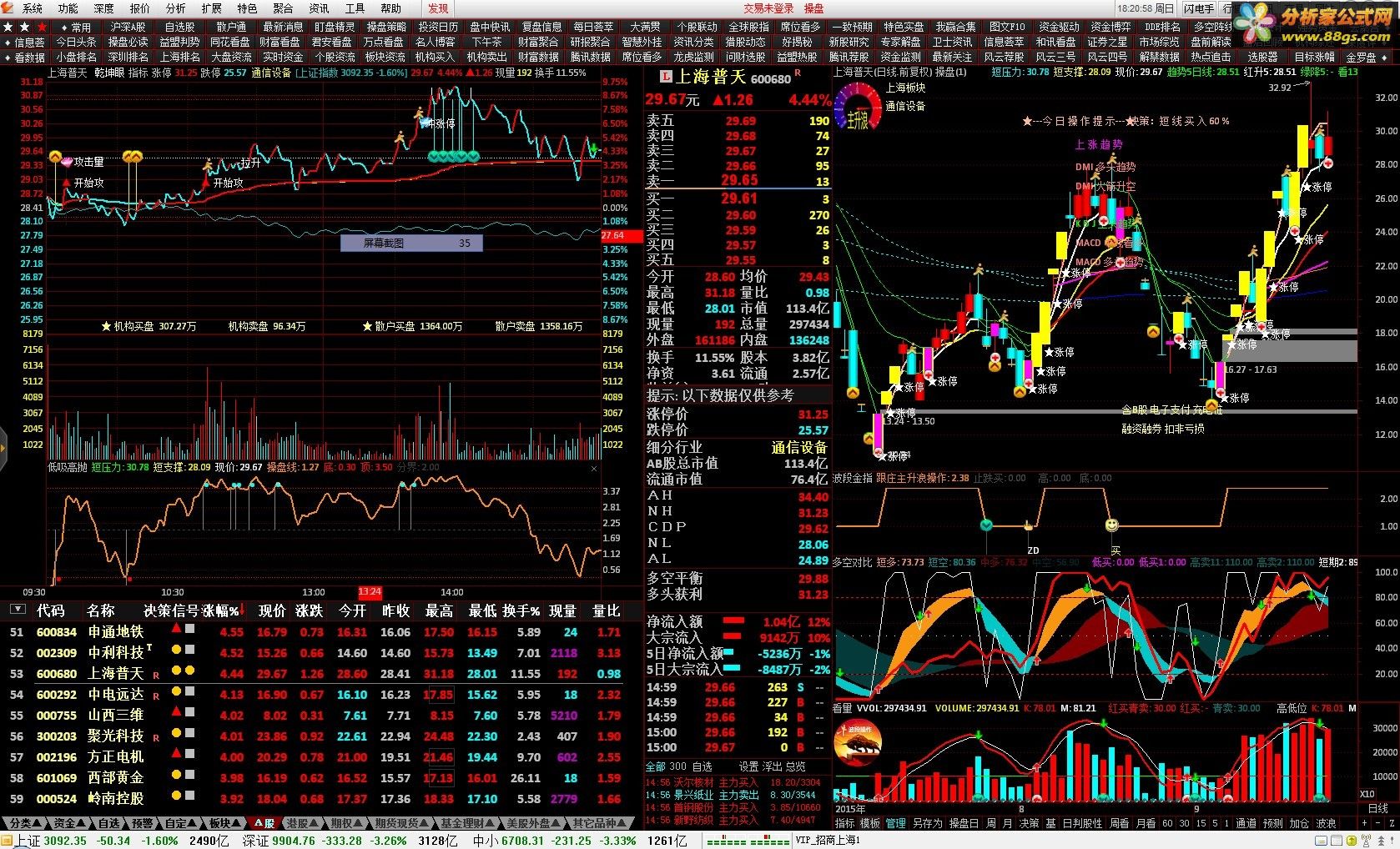Click the first white star toolbar icon

(8, 27)
